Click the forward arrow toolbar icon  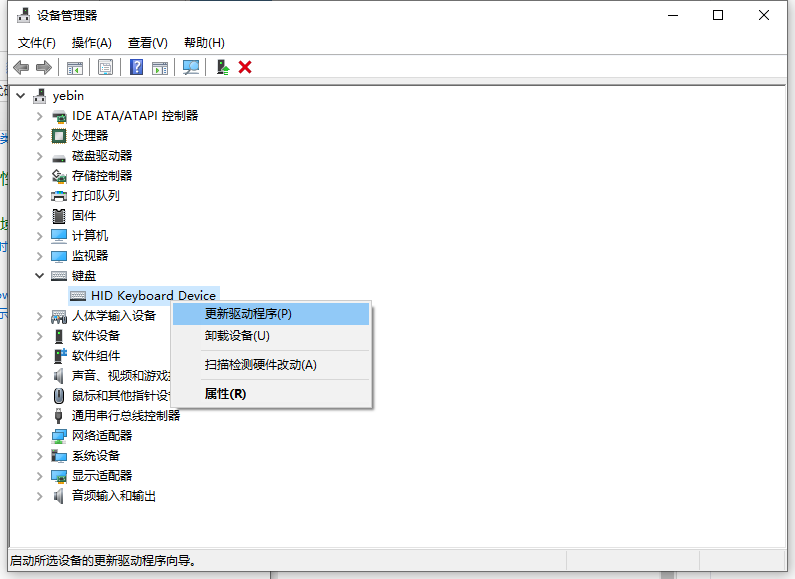point(43,67)
